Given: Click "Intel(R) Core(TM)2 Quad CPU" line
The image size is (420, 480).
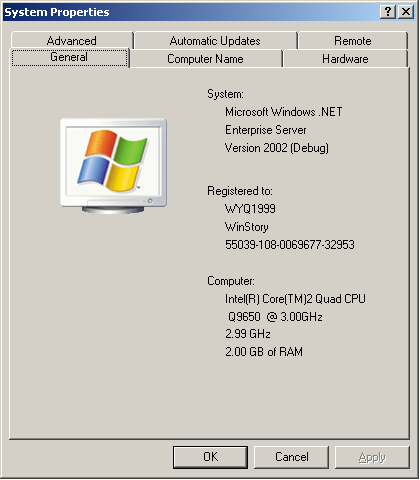Looking at the screenshot, I should tap(295, 299).
